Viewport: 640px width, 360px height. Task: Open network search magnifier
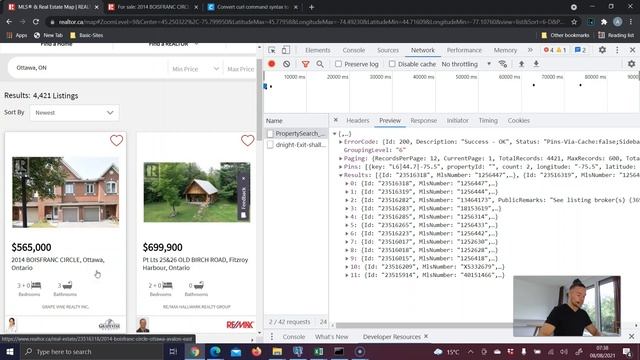coord(320,64)
